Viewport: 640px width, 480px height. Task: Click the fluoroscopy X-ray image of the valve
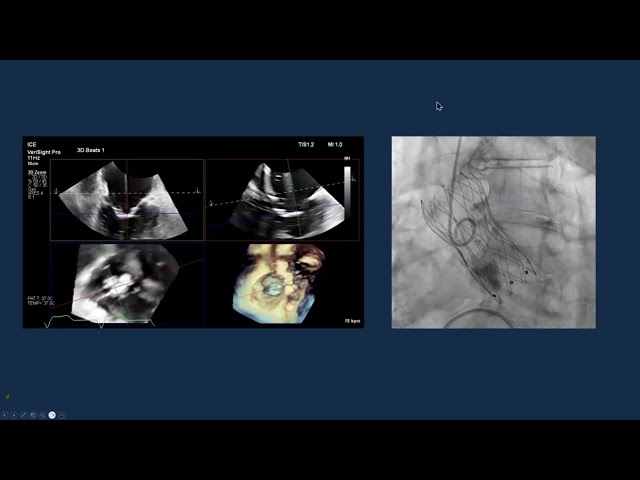493,232
